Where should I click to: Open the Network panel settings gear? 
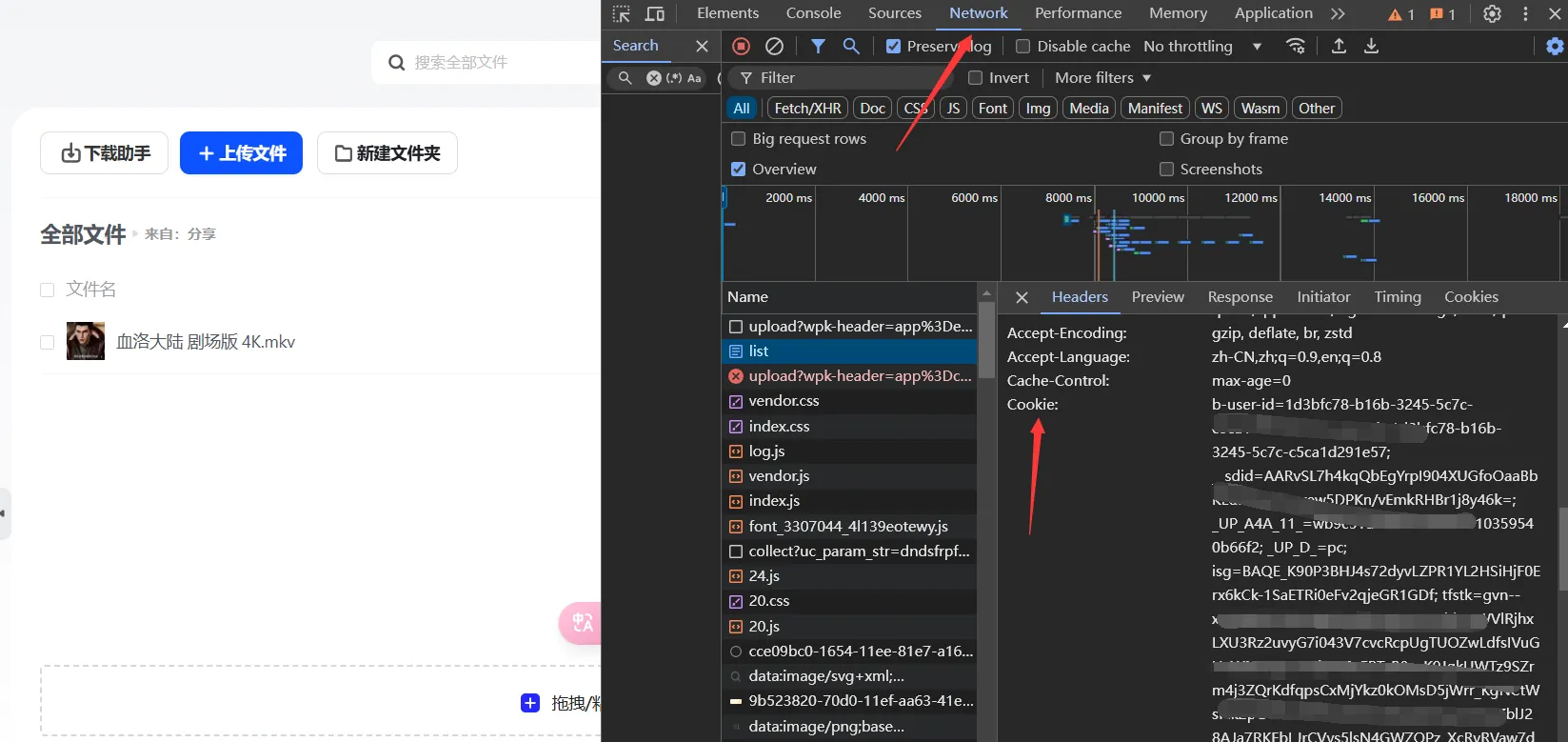1555,46
